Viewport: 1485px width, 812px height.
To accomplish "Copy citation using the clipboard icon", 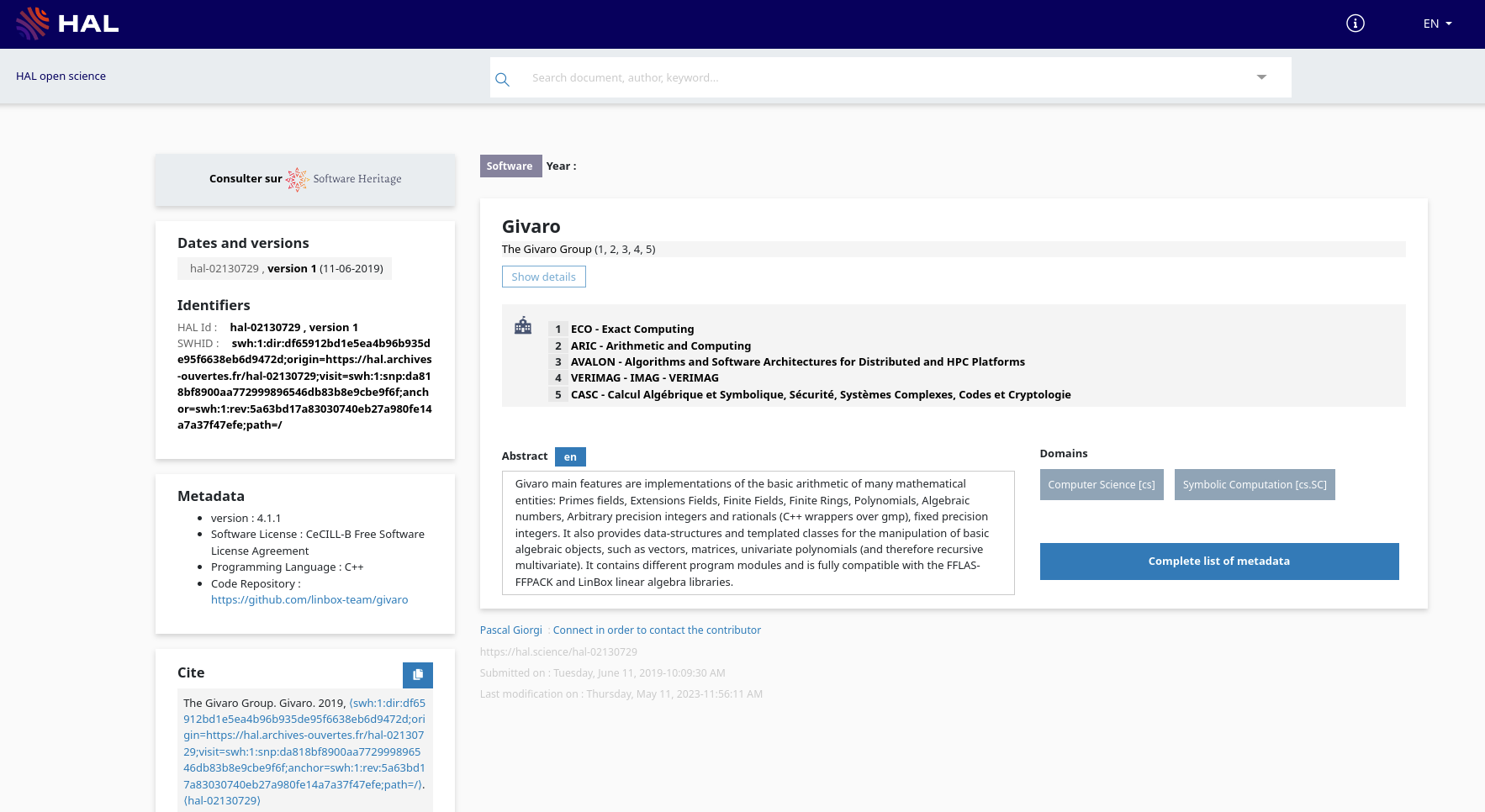I will click(417, 674).
